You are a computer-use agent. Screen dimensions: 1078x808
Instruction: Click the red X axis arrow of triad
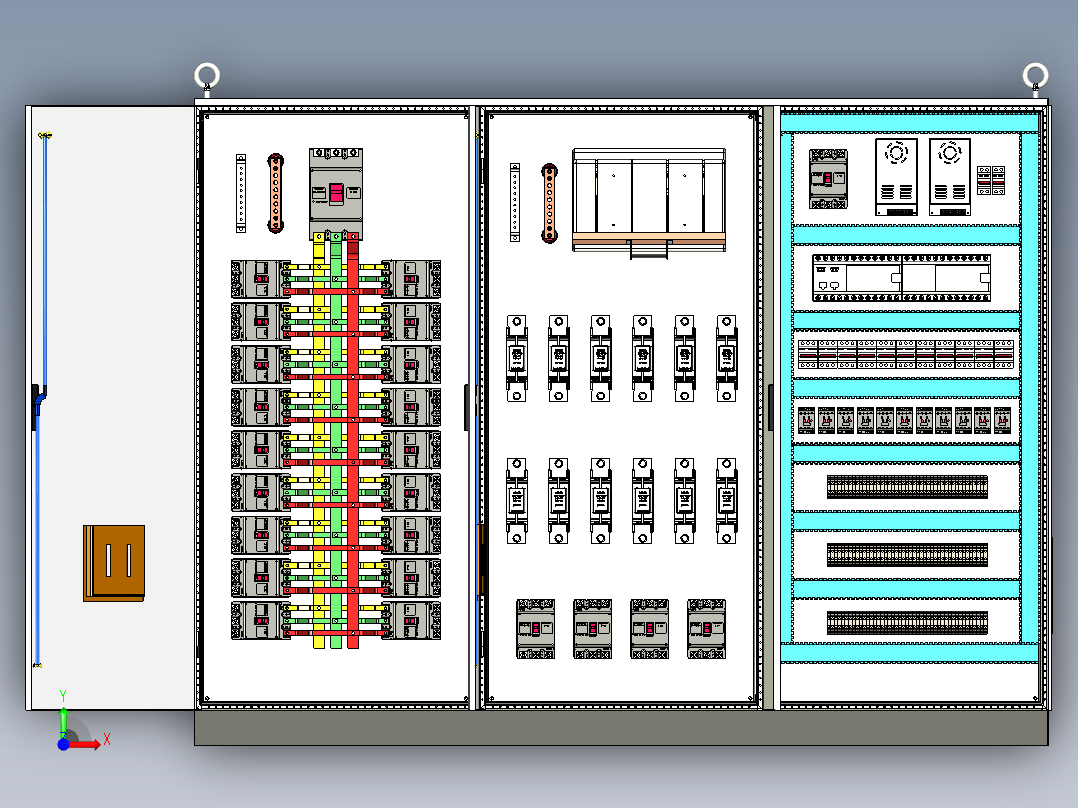[x=85, y=744]
